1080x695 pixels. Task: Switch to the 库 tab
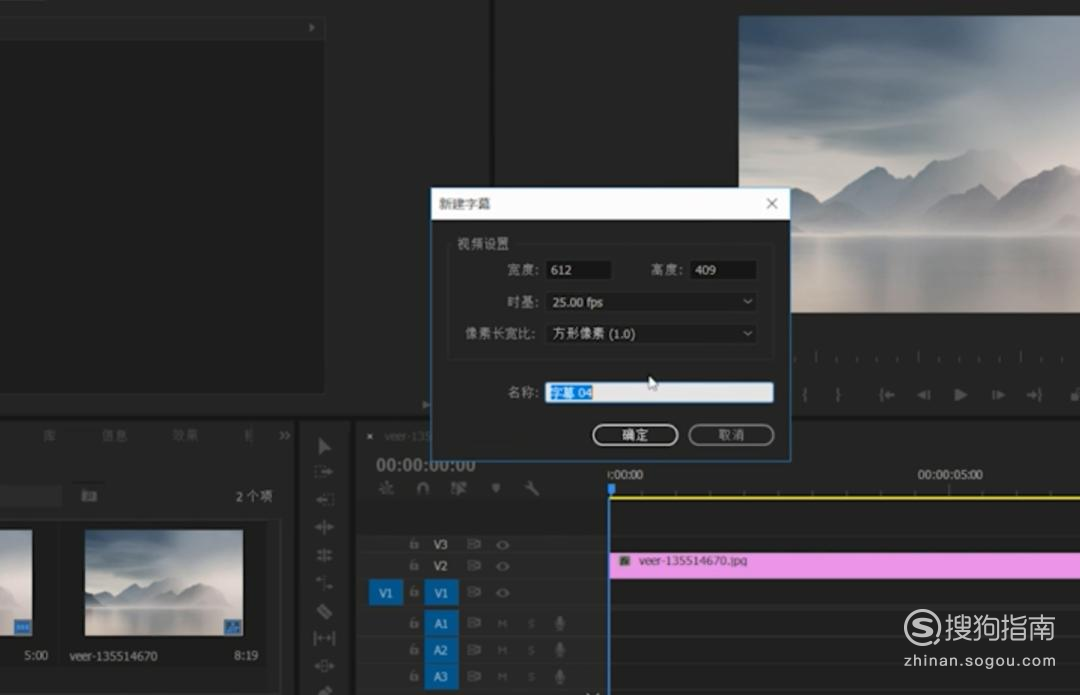pos(50,435)
